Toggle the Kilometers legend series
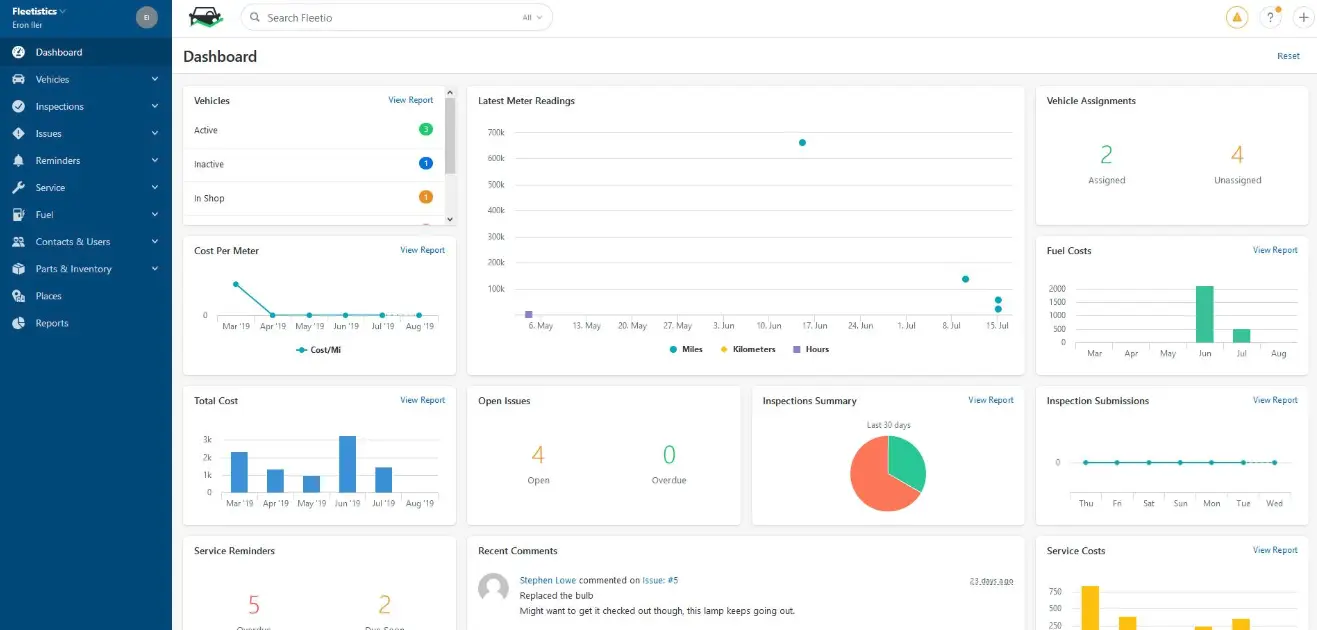 (x=747, y=349)
